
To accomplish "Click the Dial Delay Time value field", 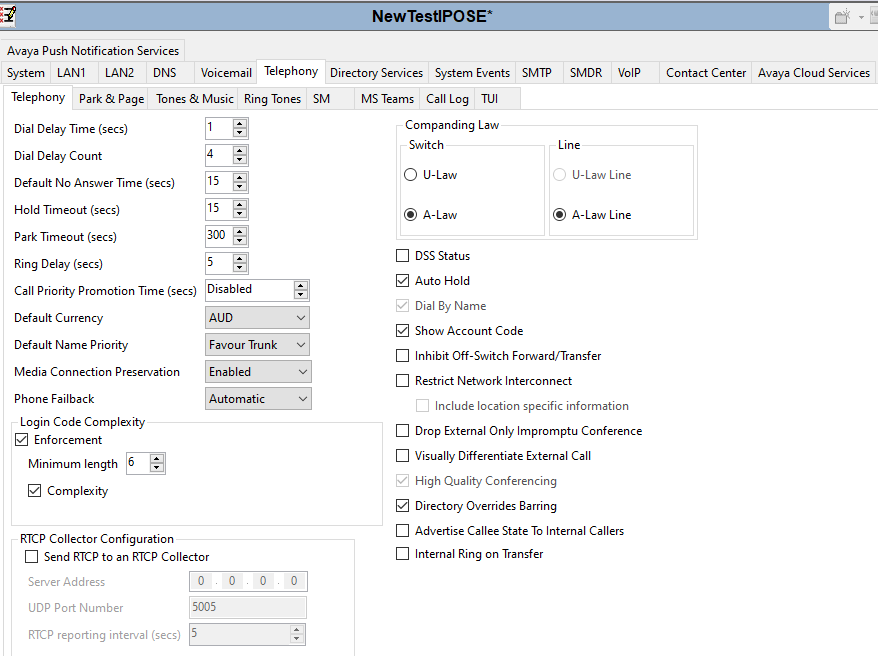I will click(x=218, y=128).
